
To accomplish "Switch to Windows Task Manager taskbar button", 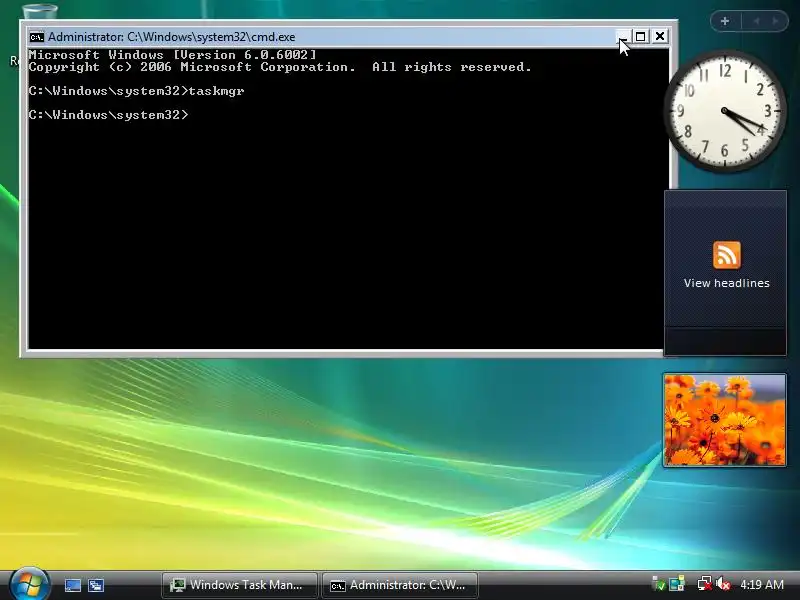I will point(239,585).
